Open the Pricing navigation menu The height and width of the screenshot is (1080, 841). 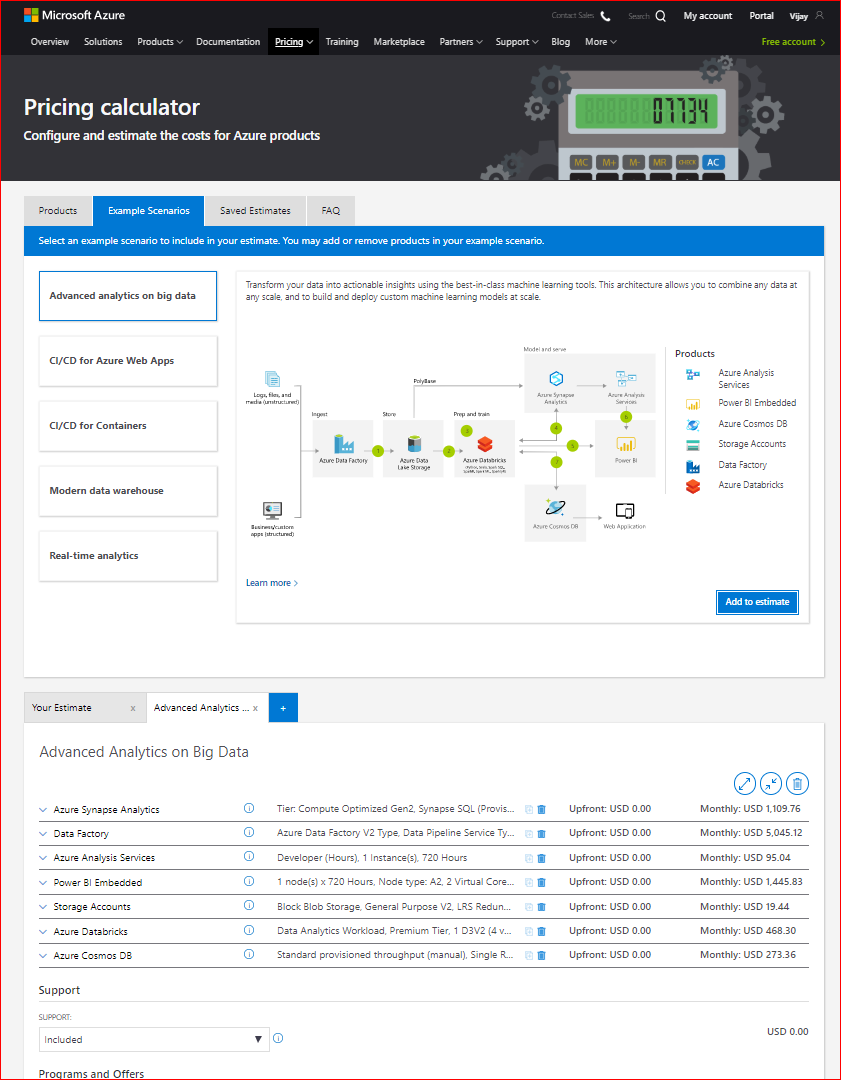[293, 42]
